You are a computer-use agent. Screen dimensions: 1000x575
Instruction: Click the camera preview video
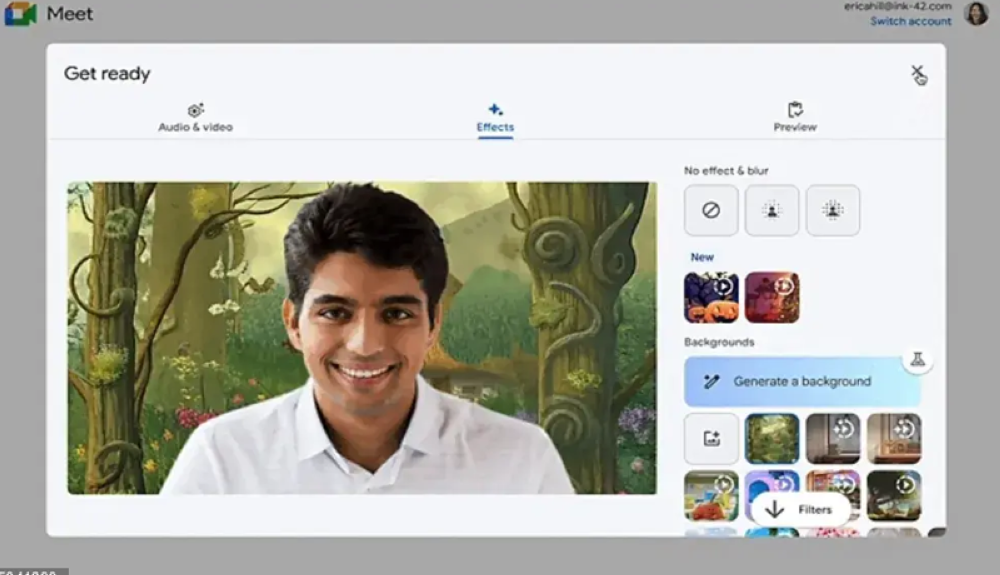pos(361,338)
